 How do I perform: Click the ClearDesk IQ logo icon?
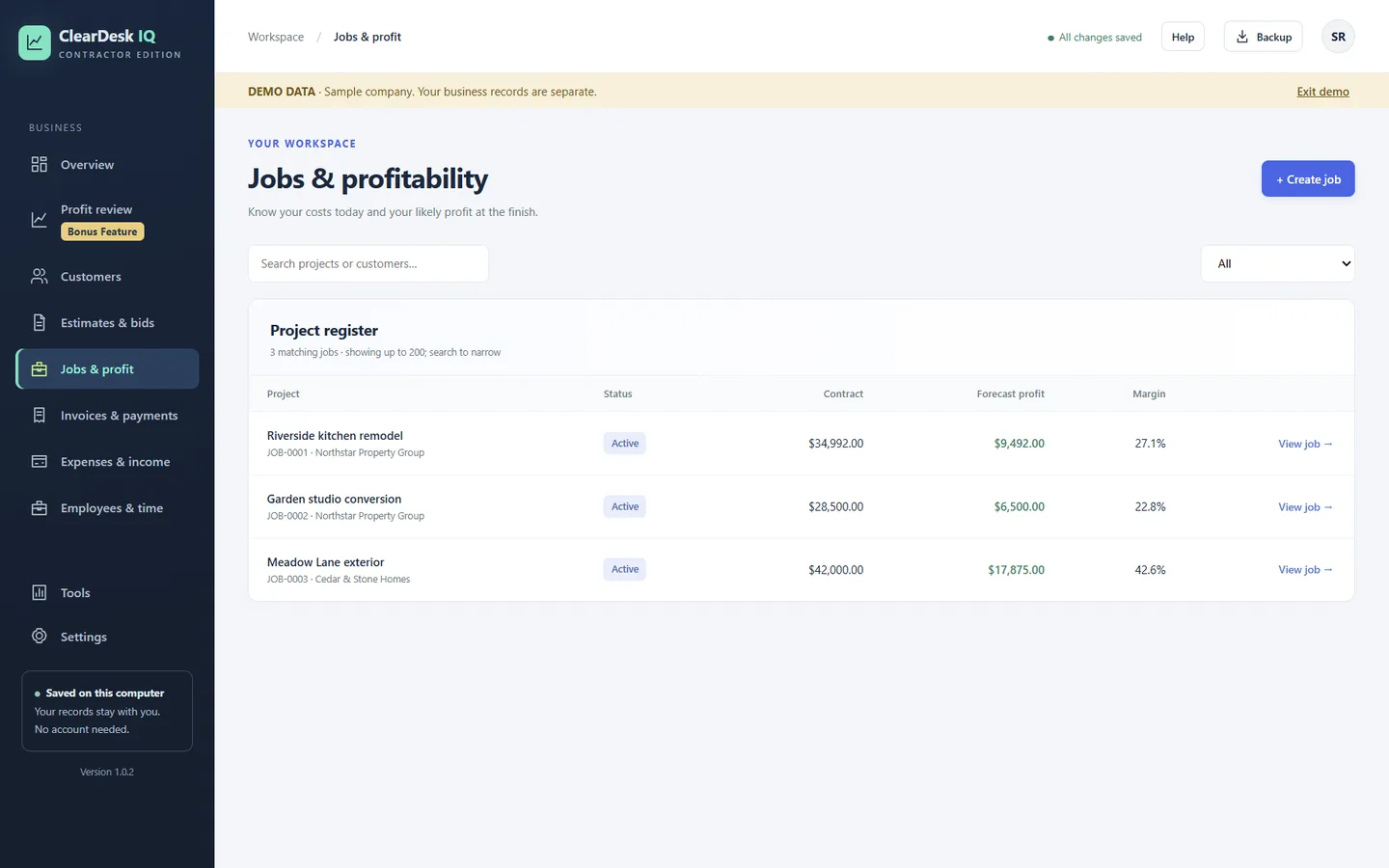[35, 42]
